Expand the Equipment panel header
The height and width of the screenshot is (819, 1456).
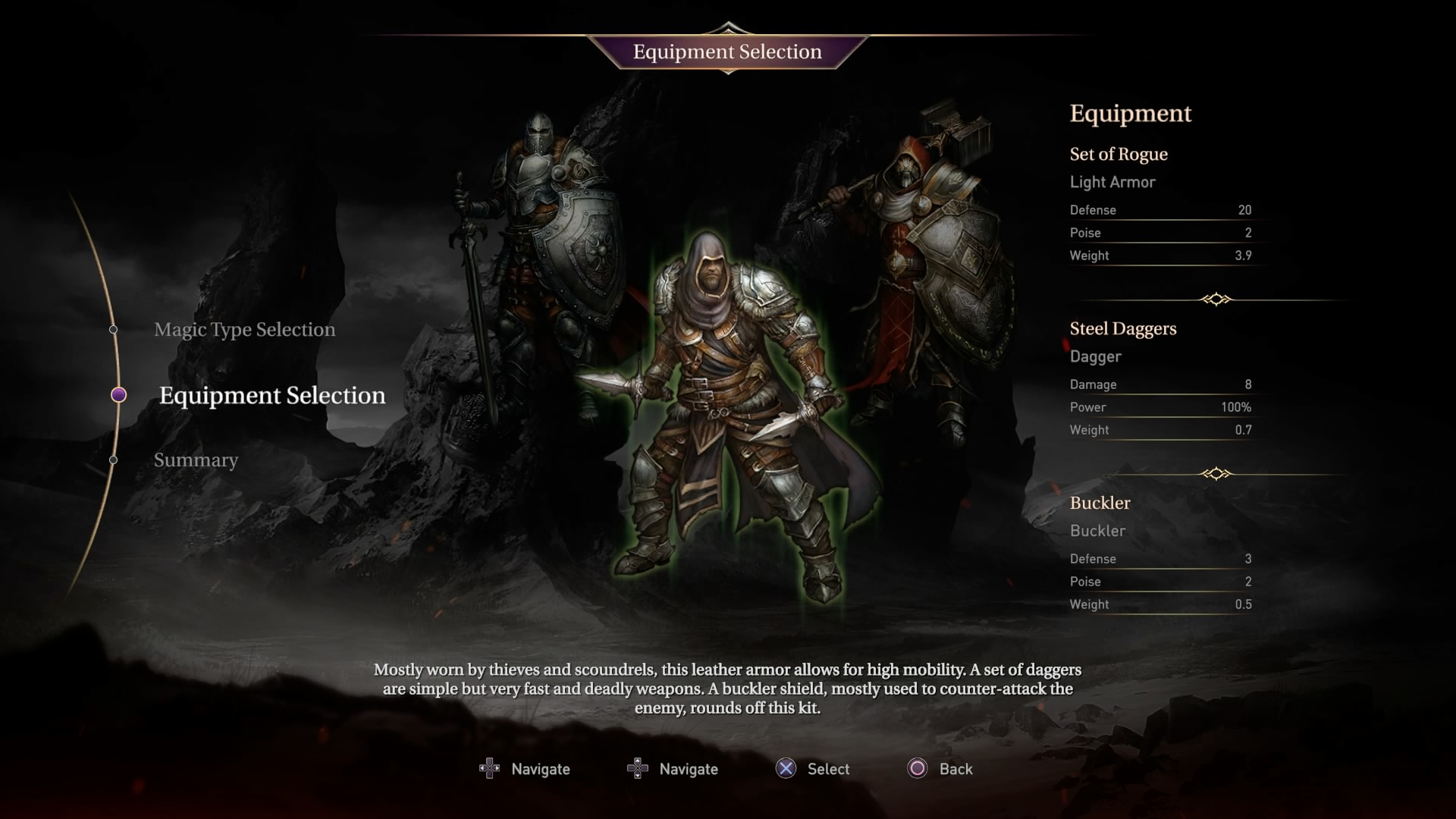[x=1131, y=112]
